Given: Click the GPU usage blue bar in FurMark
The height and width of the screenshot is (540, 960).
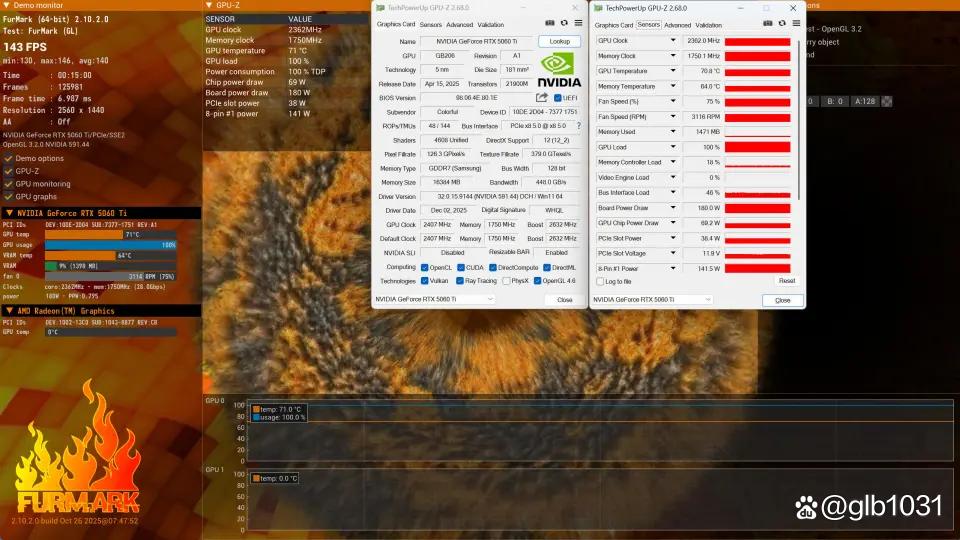Looking at the screenshot, I should [x=111, y=245].
